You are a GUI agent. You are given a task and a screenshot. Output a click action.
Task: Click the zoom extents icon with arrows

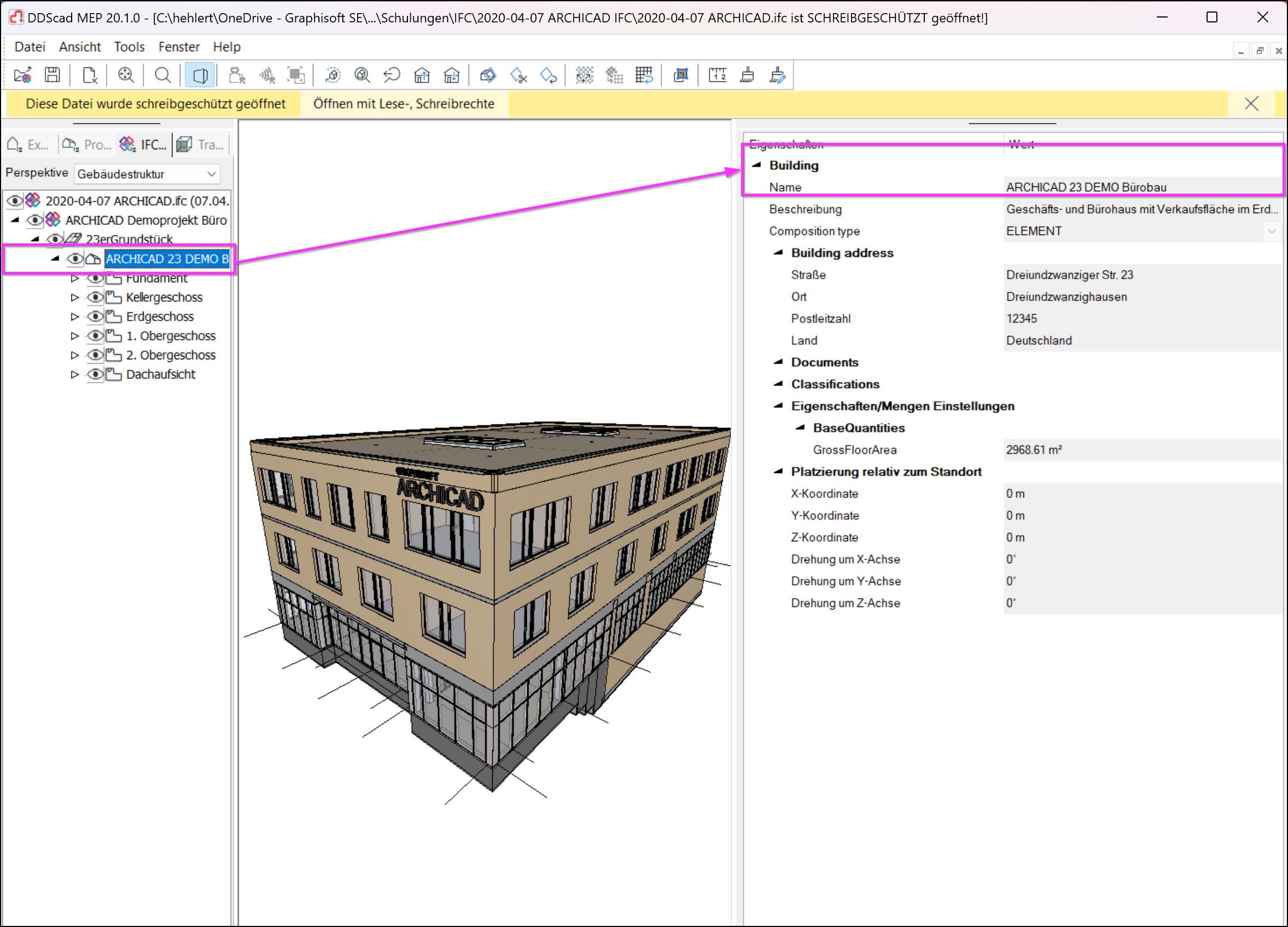coord(126,75)
